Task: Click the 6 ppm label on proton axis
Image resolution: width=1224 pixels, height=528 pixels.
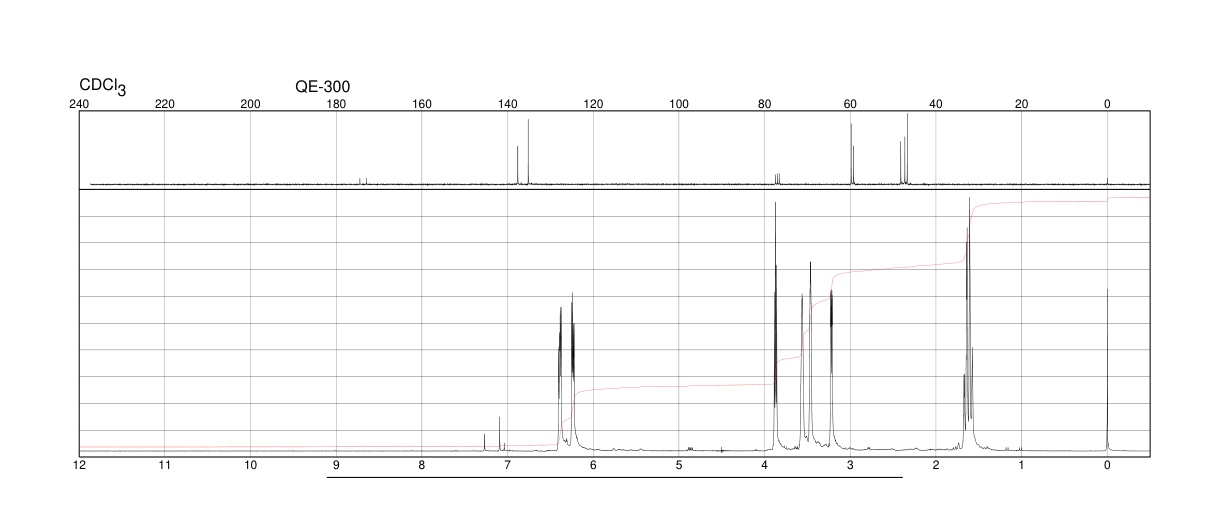Action: 593,466
